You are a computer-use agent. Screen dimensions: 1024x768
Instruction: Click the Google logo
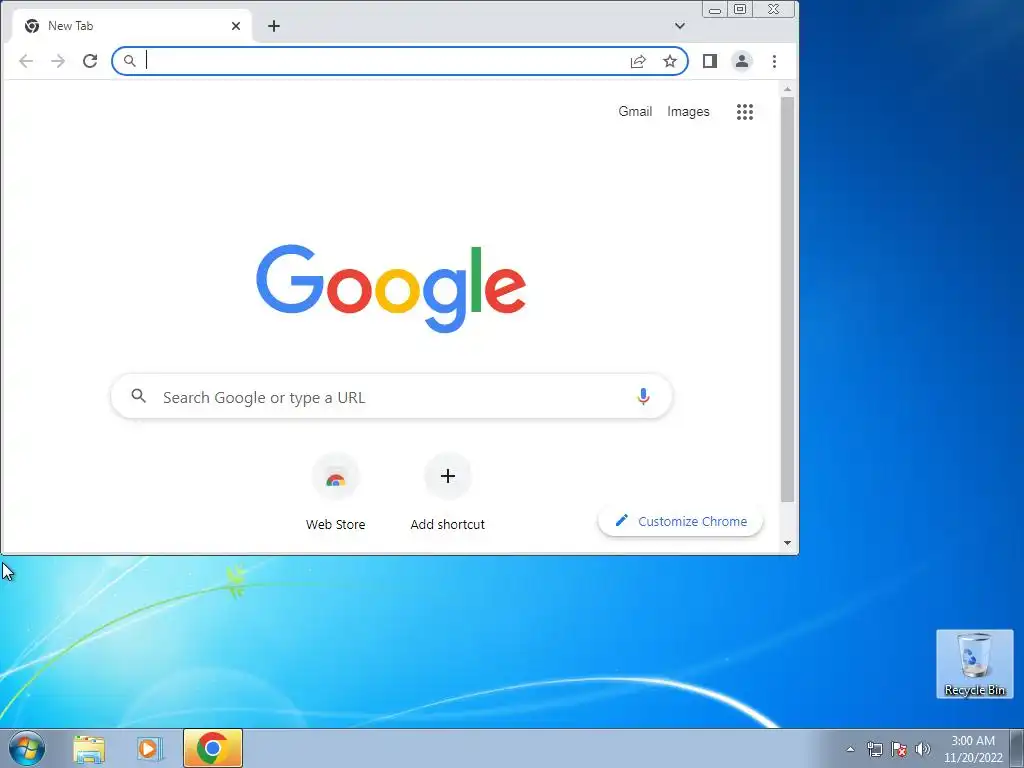click(391, 288)
